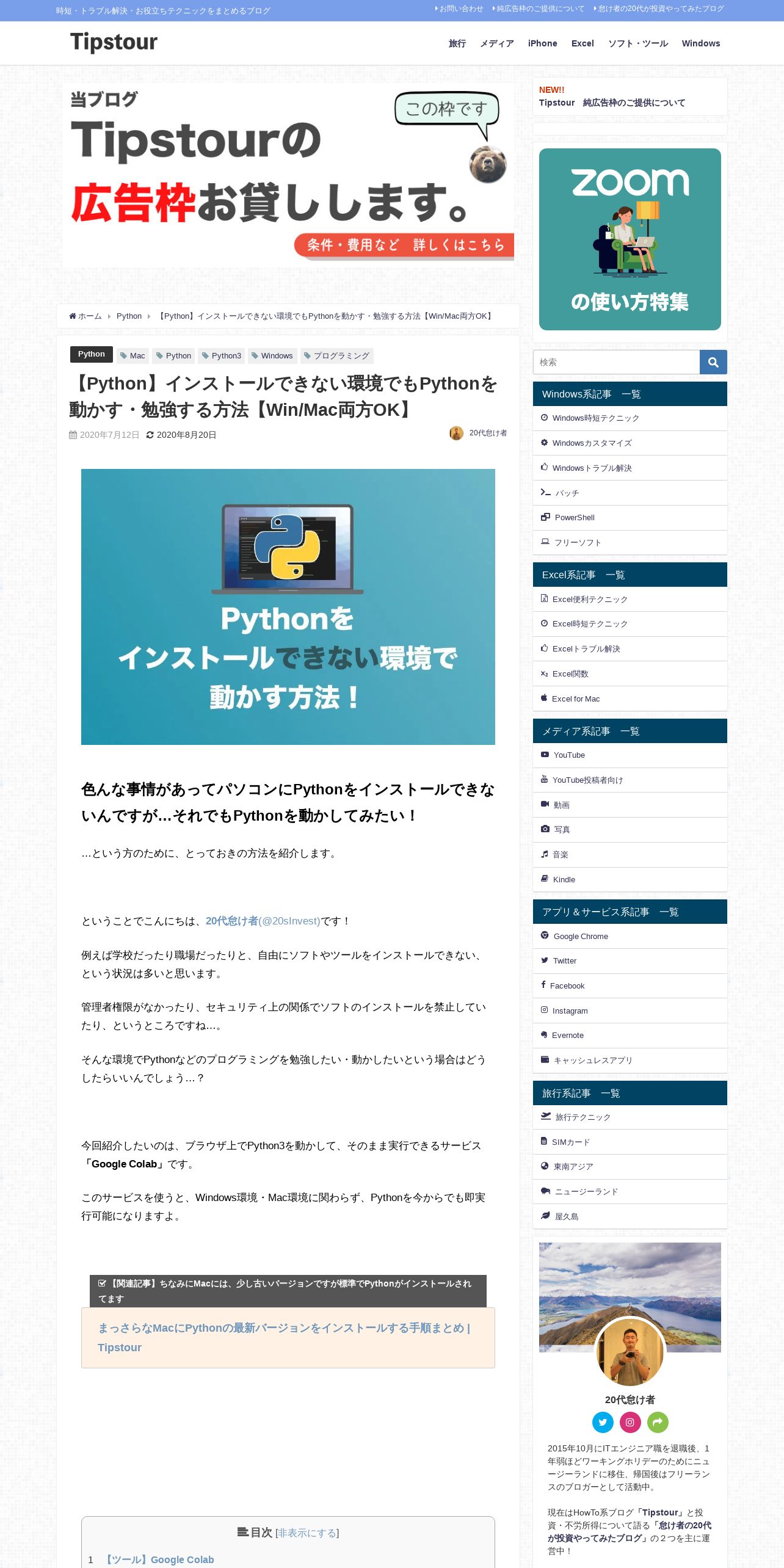Click the Facebook f icon in sidebar
784x1568 pixels.
543,985
